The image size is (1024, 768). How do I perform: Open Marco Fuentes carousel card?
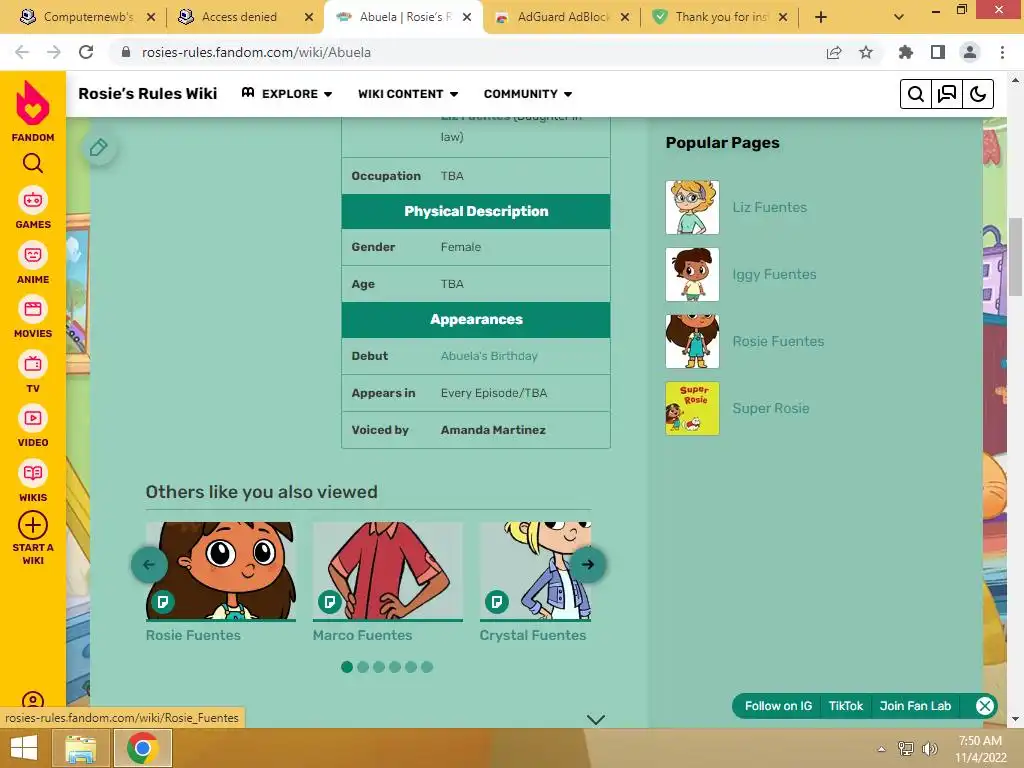tap(387, 582)
